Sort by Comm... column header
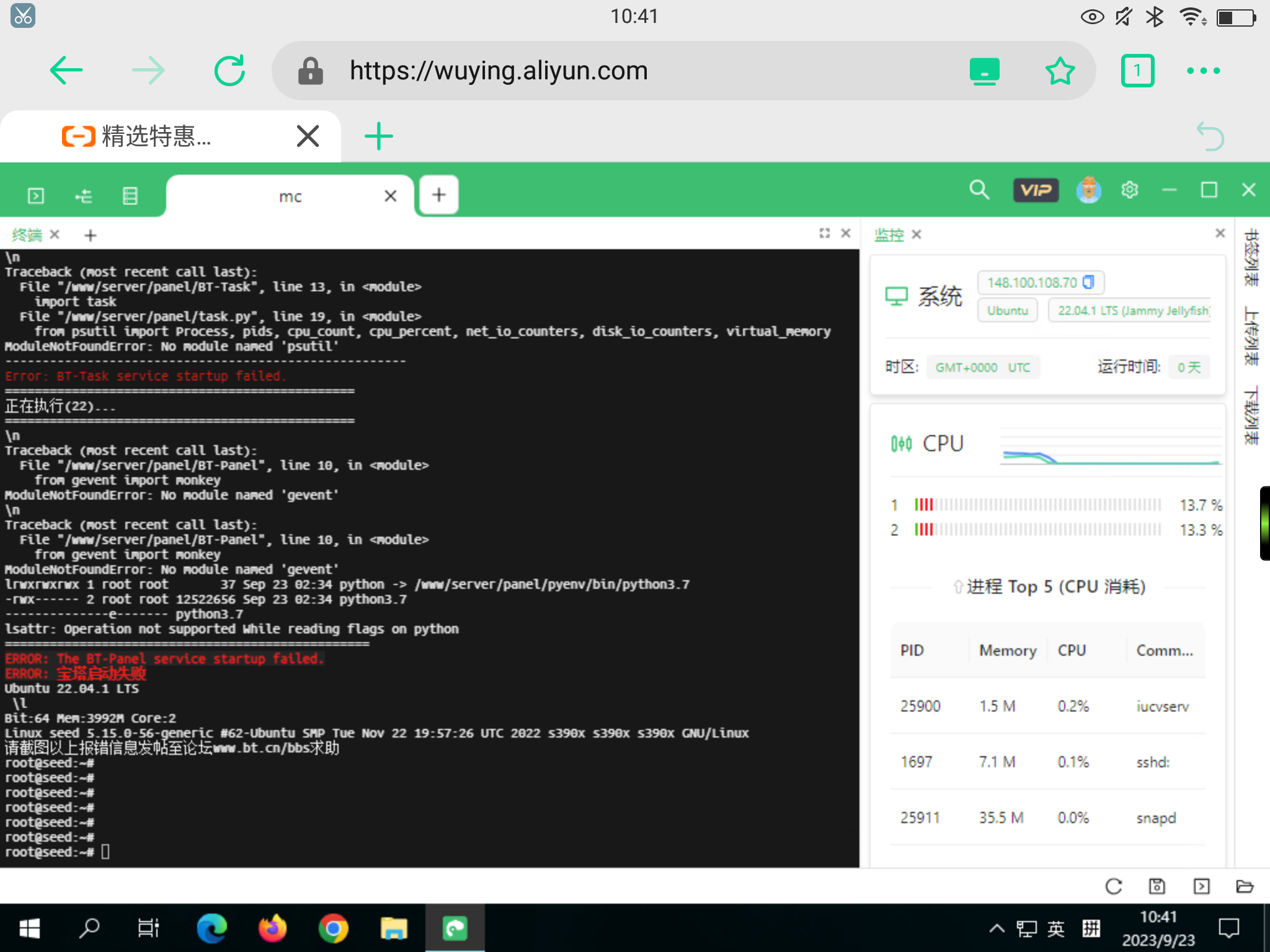The image size is (1270, 952). [x=1165, y=650]
